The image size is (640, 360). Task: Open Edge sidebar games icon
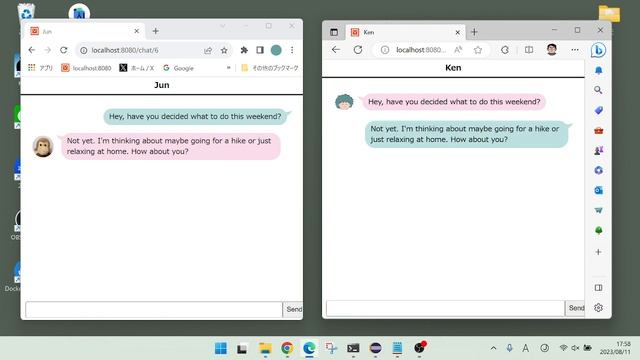click(x=598, y=151)
